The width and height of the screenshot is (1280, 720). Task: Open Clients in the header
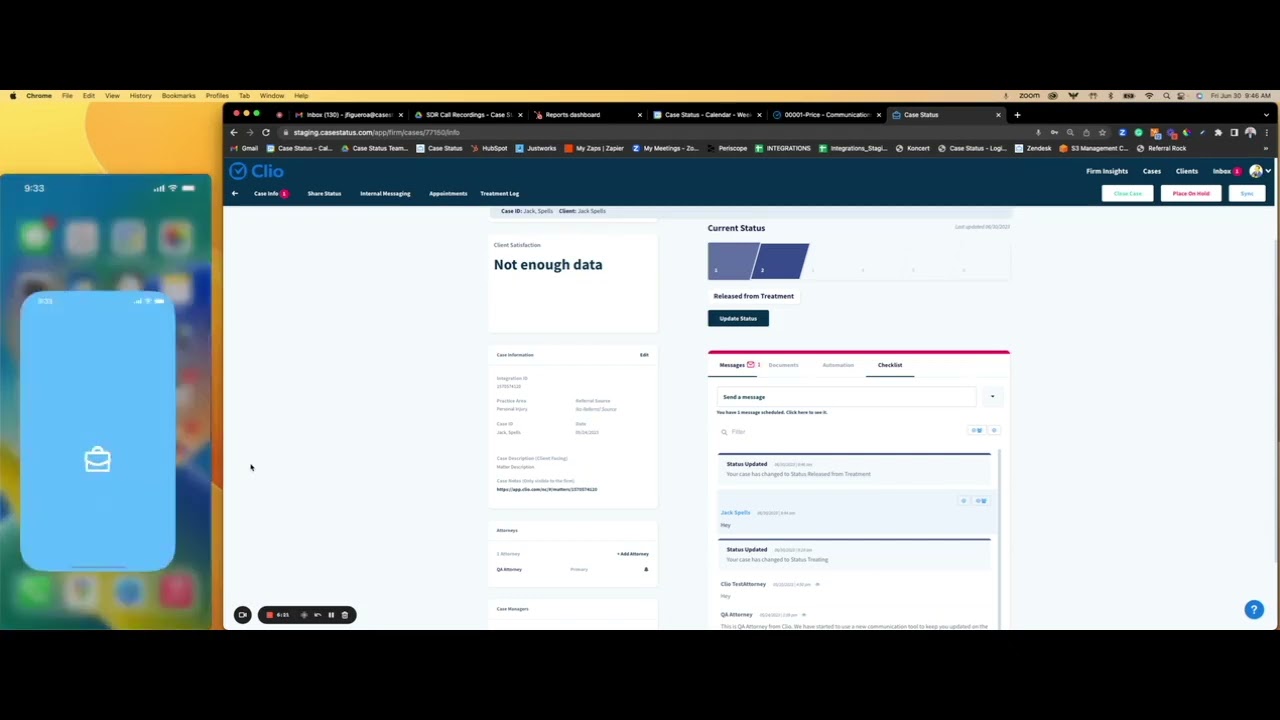[x=1187, y=171]
